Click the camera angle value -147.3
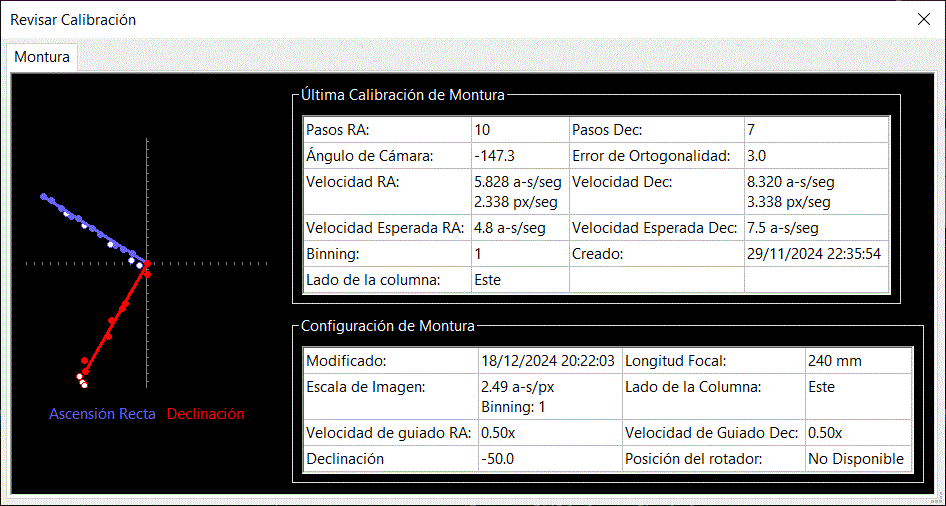Screen dimensions: 946x506 tap(495, 156)
